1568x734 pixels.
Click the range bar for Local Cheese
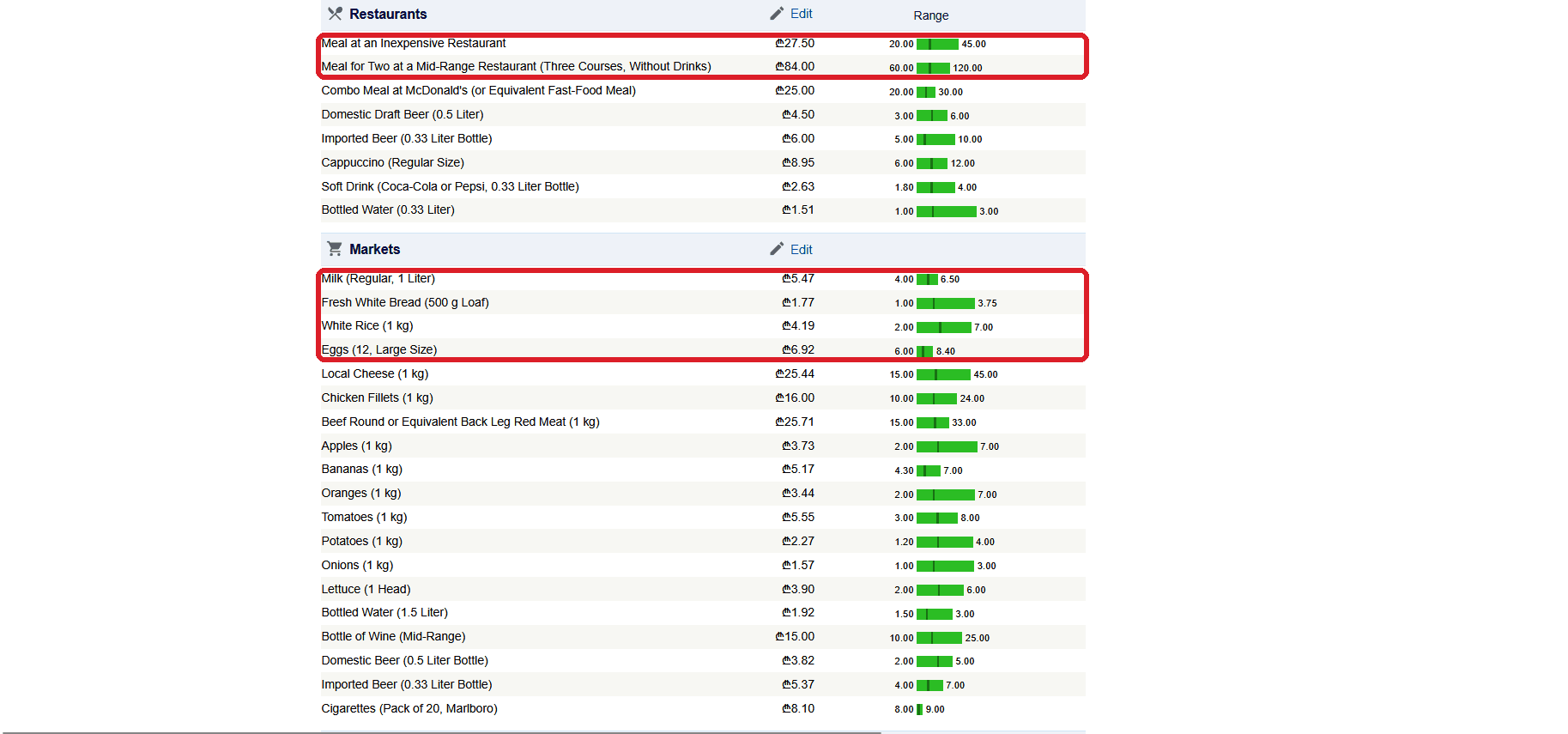tap(943, 374)
